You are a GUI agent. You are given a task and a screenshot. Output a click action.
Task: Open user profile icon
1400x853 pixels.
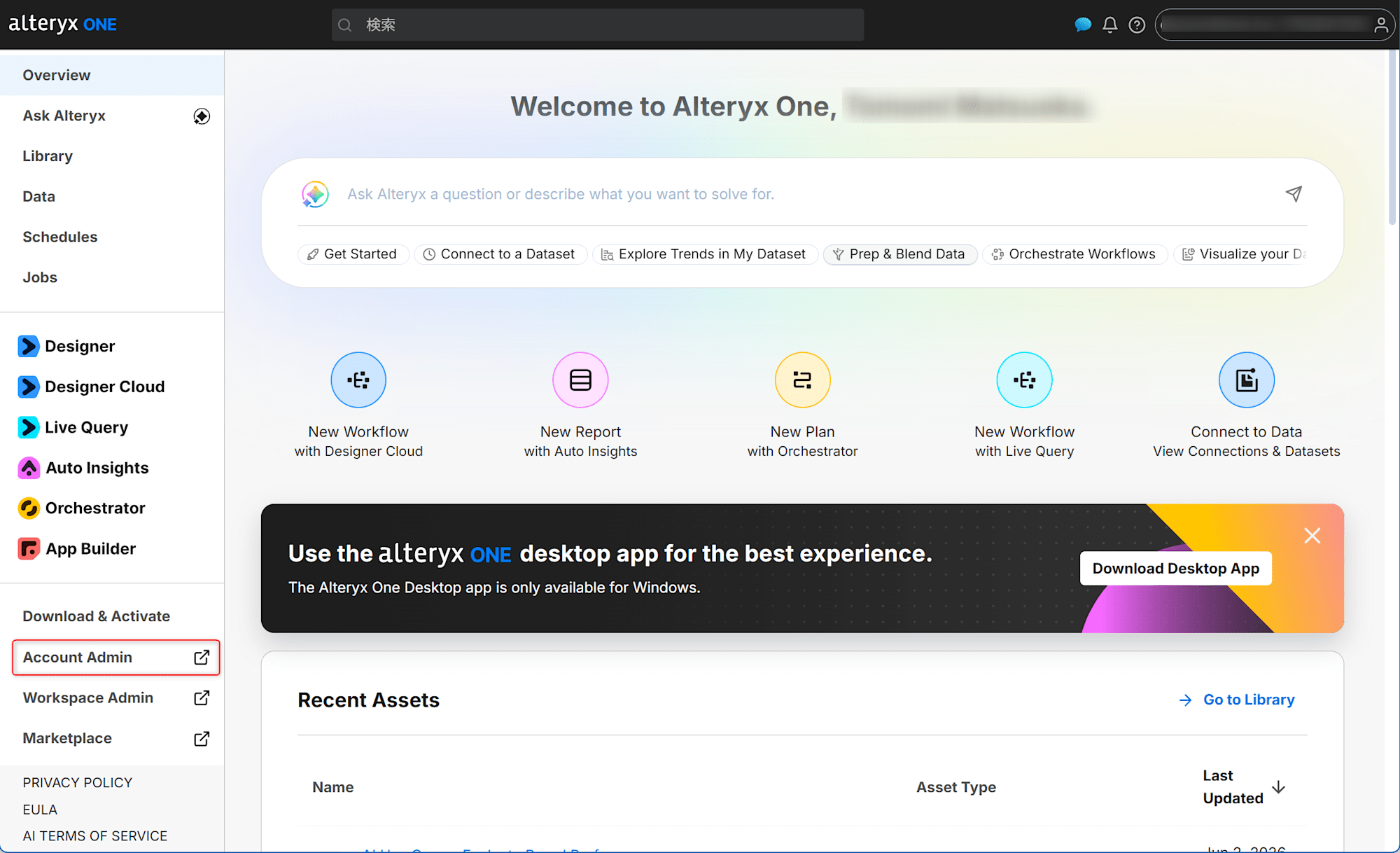pos(1380,25)
